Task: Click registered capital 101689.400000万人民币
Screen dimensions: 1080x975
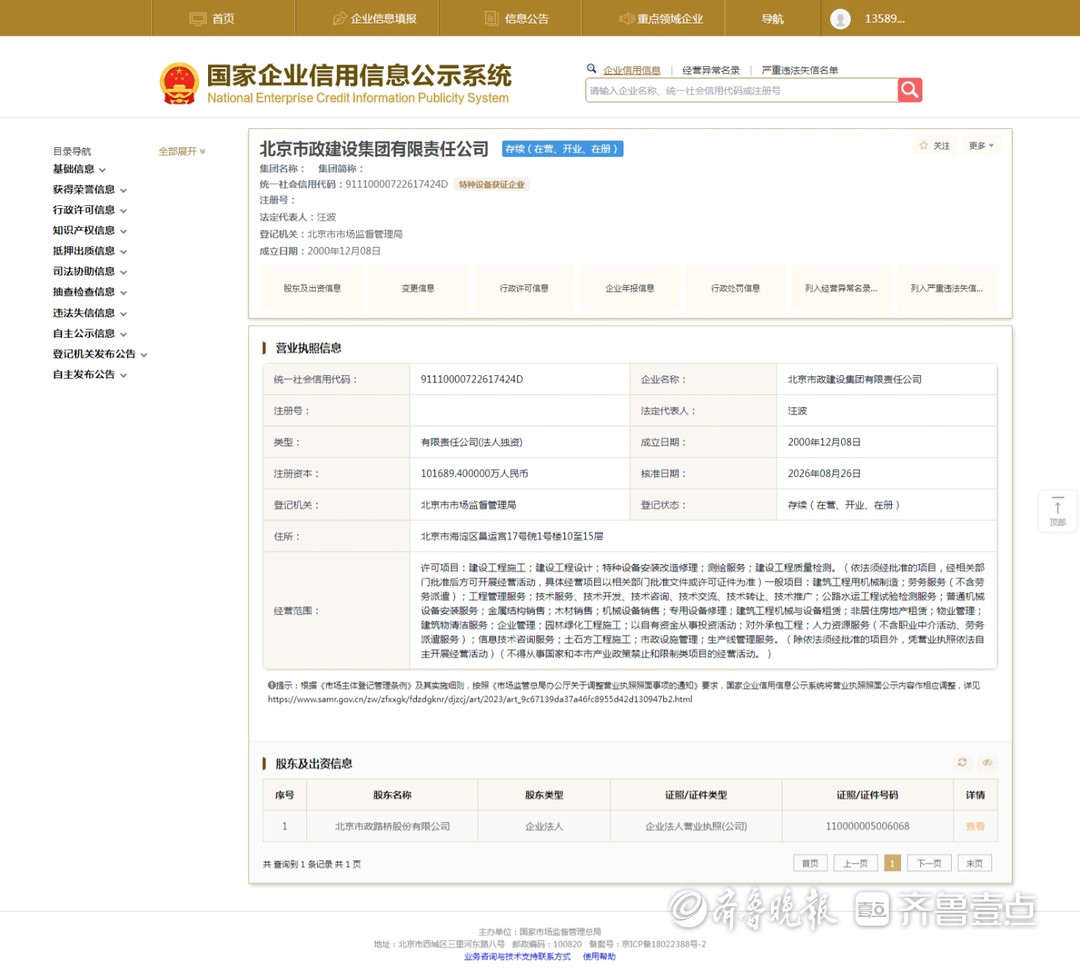Action: tap(475, 474)
